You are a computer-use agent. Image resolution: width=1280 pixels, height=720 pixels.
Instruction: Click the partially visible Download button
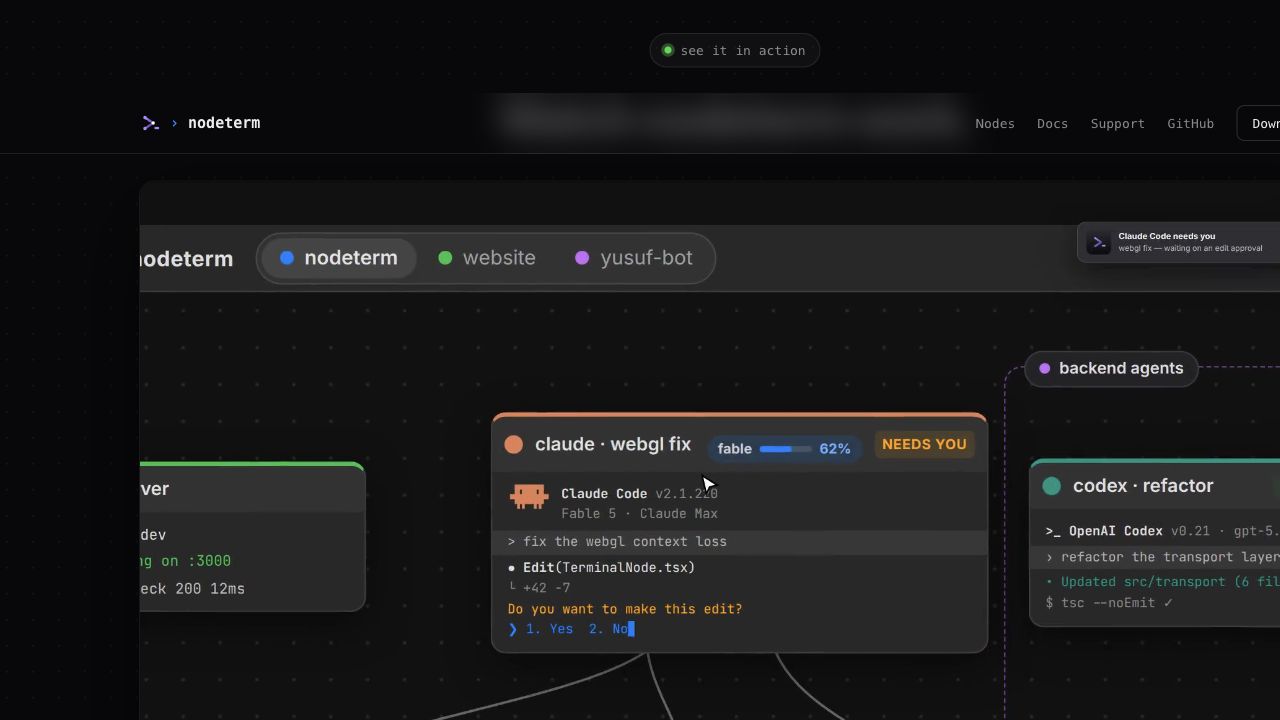[1259, 123]
